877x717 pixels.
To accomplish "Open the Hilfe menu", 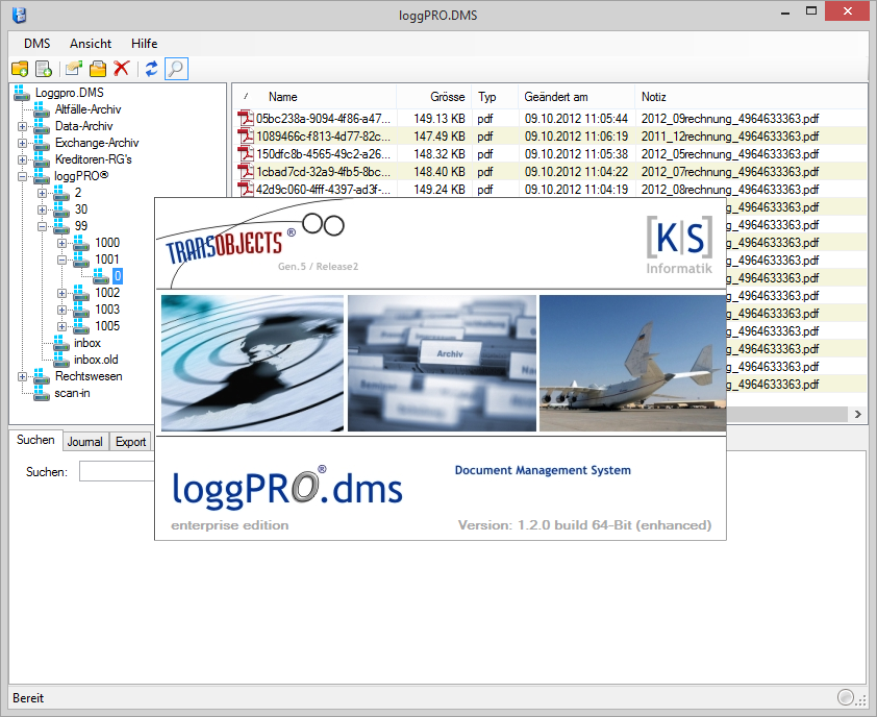I will [144, 44].
